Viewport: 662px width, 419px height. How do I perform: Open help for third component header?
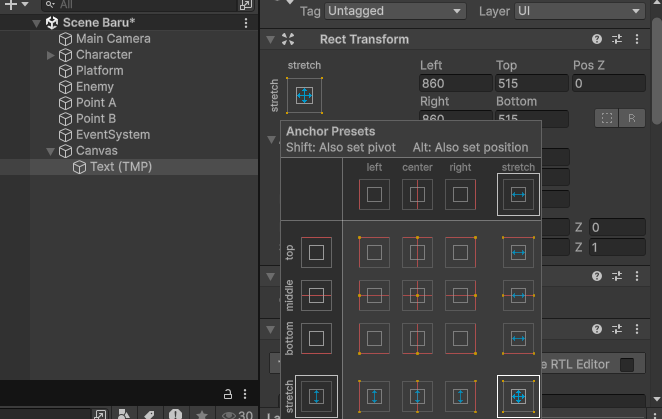click(597, 329)
